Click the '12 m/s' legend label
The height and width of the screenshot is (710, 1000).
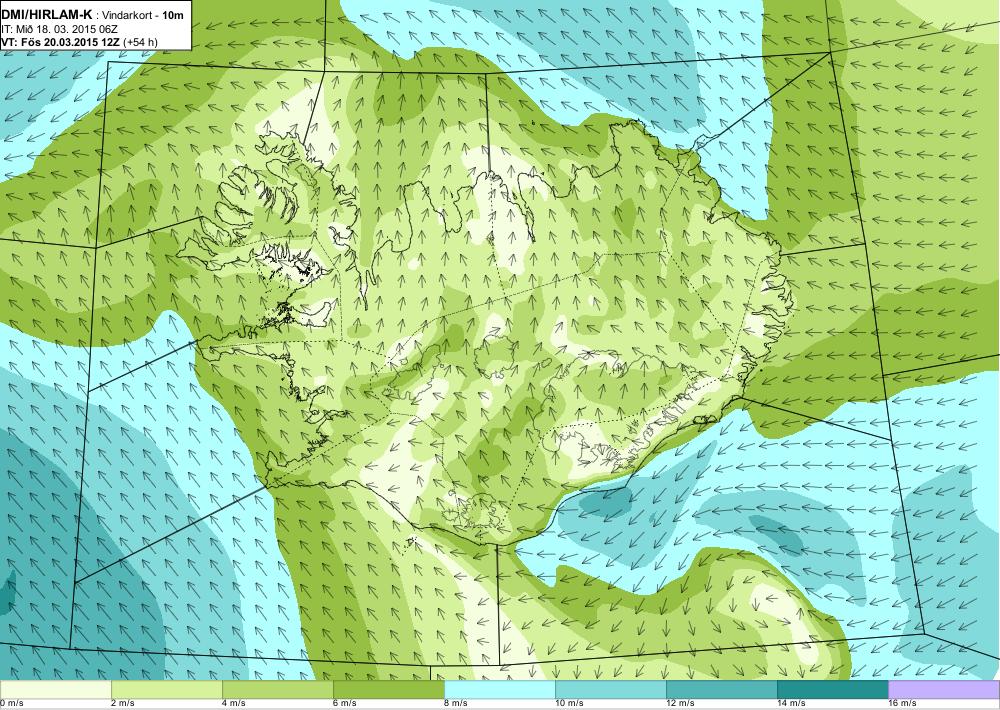click(x=680, y=704)
